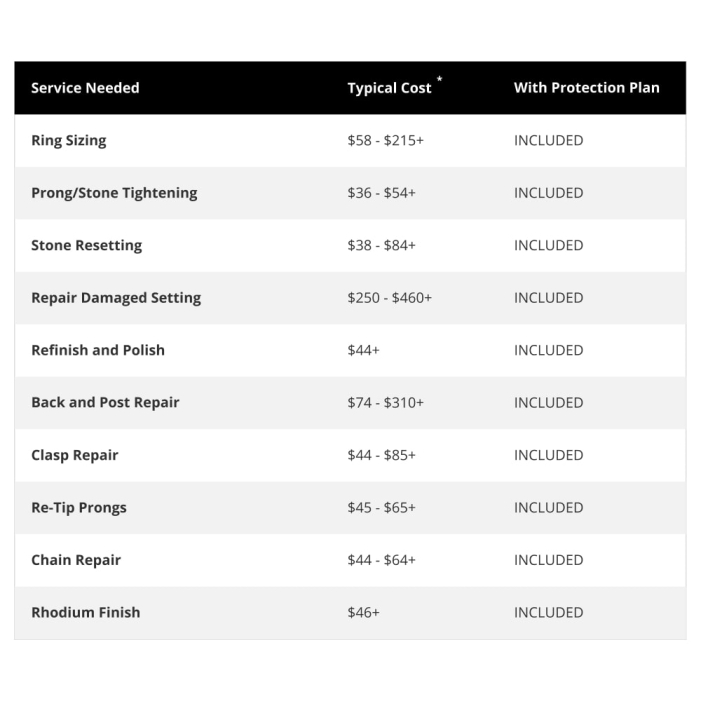This screenshot has width=701, height=701.
Task: Select the Ring Sizing row label
Action: click(x=69, y=140)
